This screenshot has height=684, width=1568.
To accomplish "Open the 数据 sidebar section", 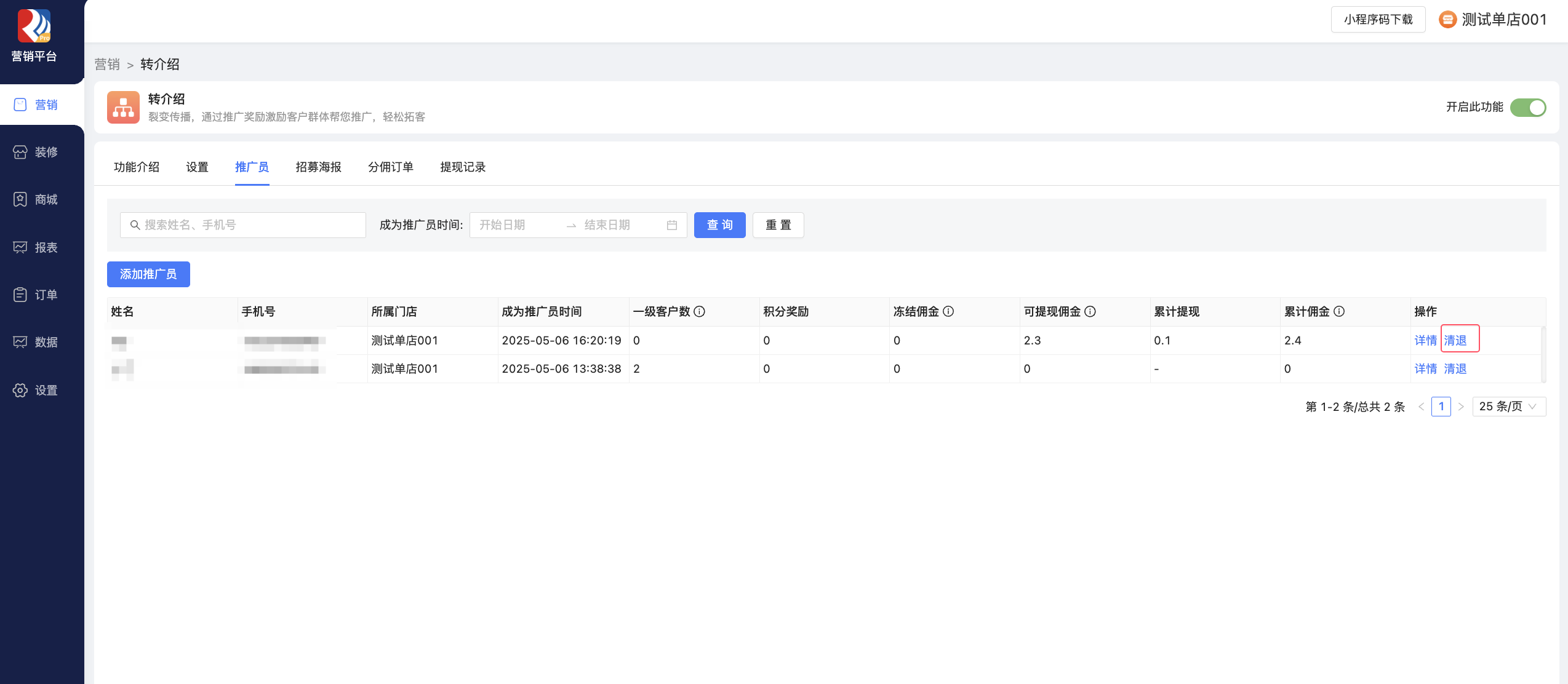I will point(36,342).
